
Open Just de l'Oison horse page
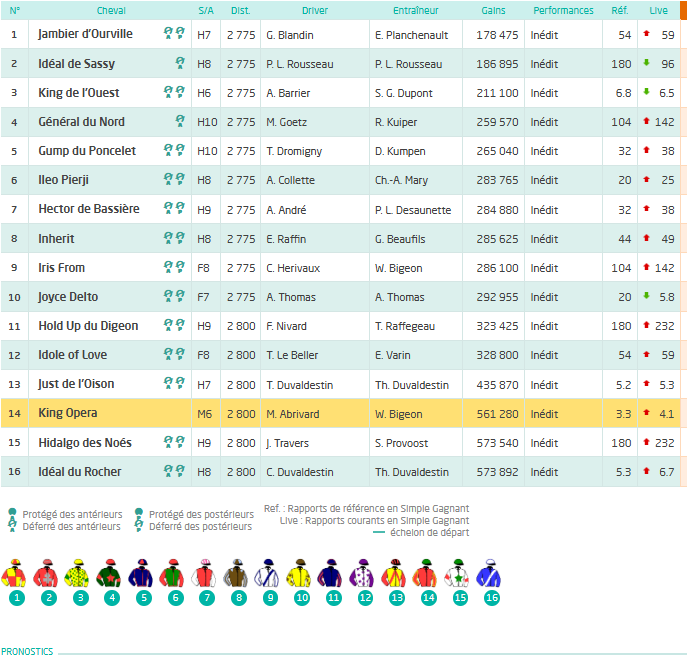(x=76, y=384)
